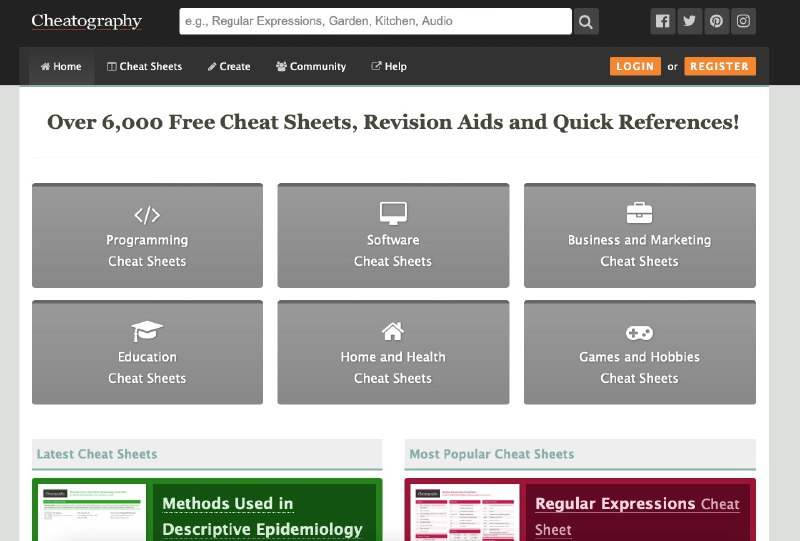The image size is (800, 541).
Task: Click the Education graduation cap icon
Action: pyautogui.click(x=147, y=331)
